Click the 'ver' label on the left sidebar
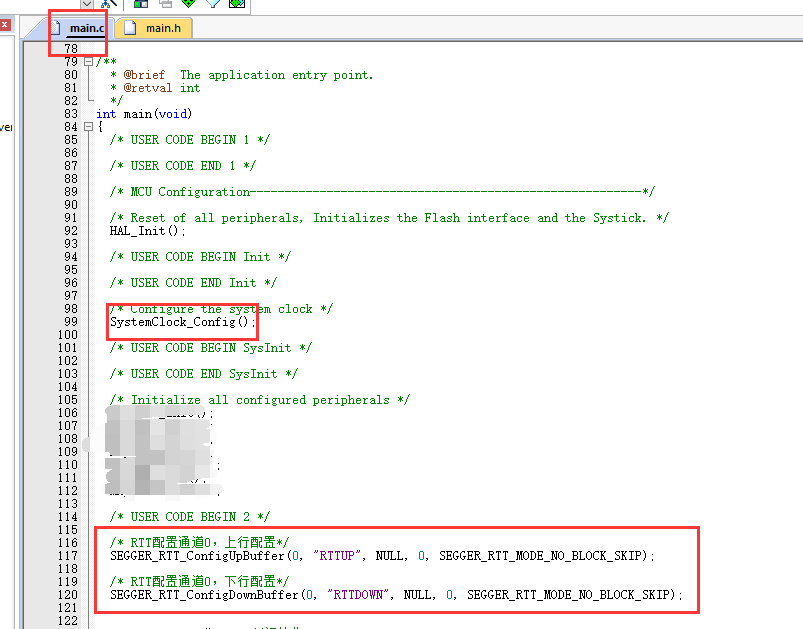Image resolution: width=803 pixels, height=629 pixels. pyautogui.click(x=5, y=126)
